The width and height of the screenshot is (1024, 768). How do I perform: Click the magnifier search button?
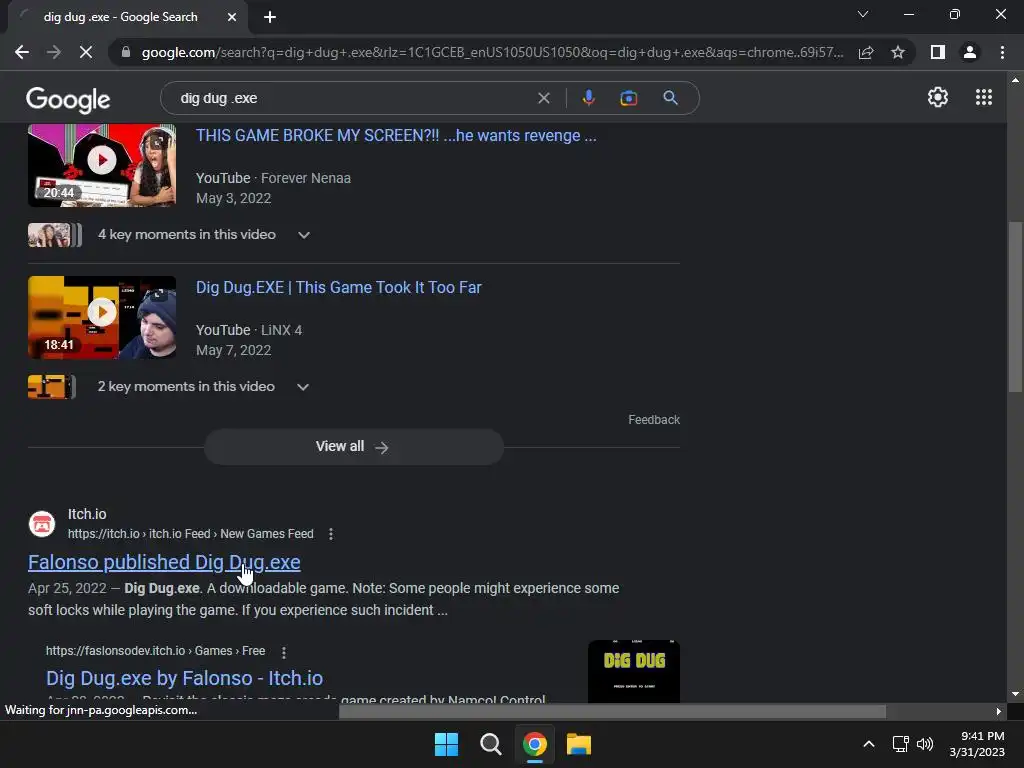[x=670, y=98]
